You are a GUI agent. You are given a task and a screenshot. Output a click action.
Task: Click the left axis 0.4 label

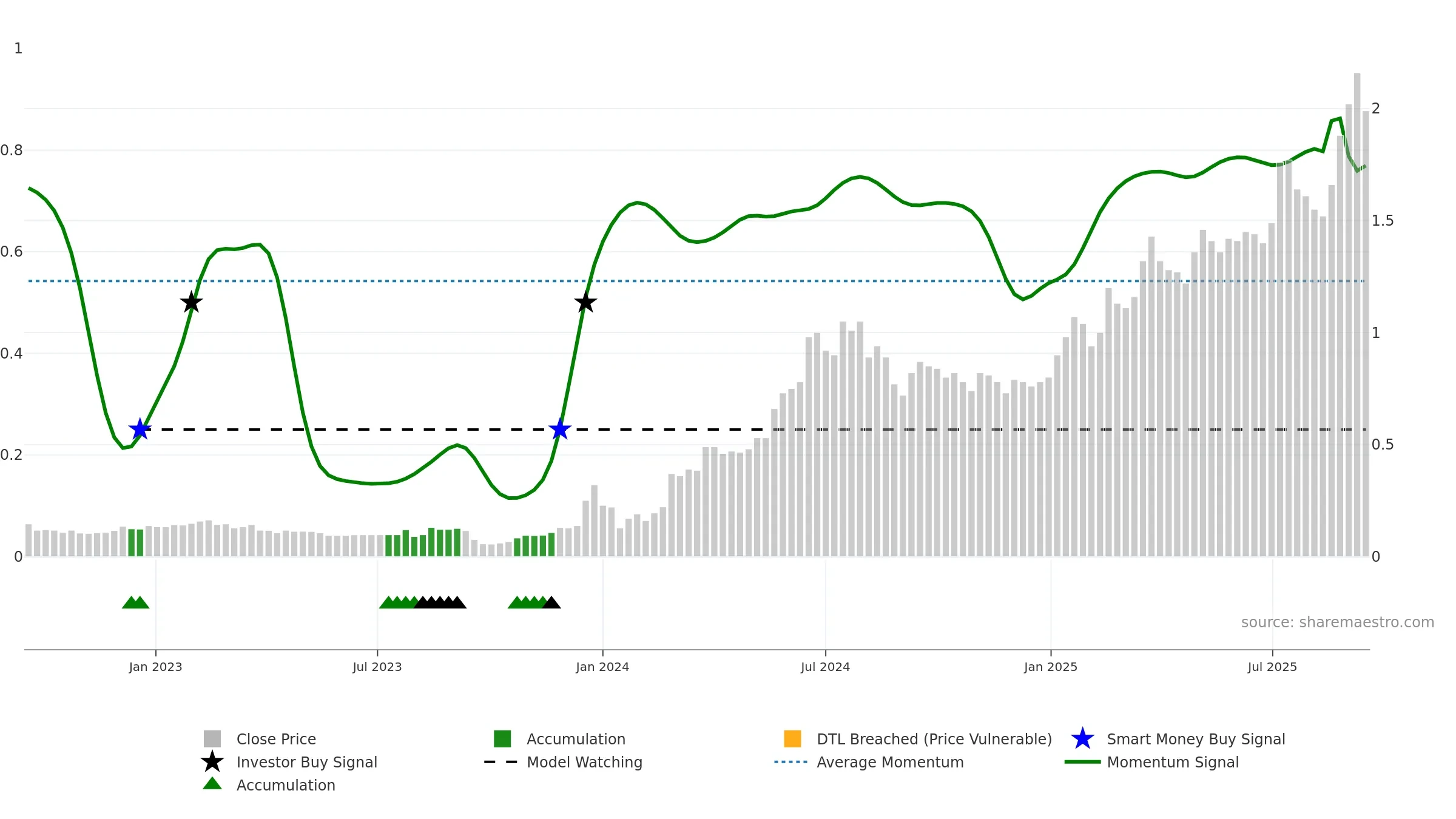click(12, 353)
